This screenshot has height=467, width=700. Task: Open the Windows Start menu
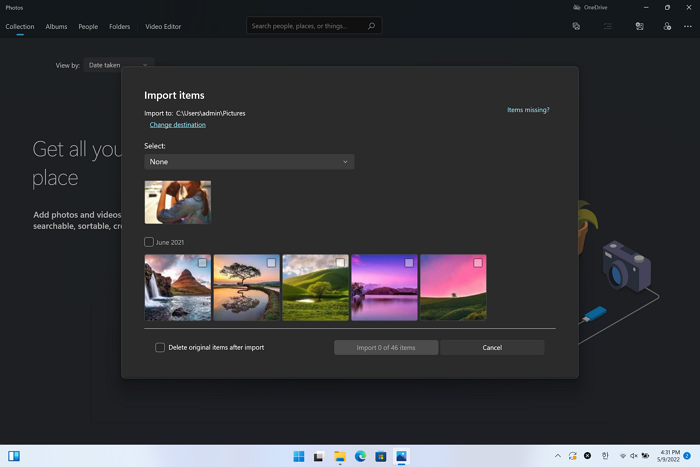tap(298, 456)
